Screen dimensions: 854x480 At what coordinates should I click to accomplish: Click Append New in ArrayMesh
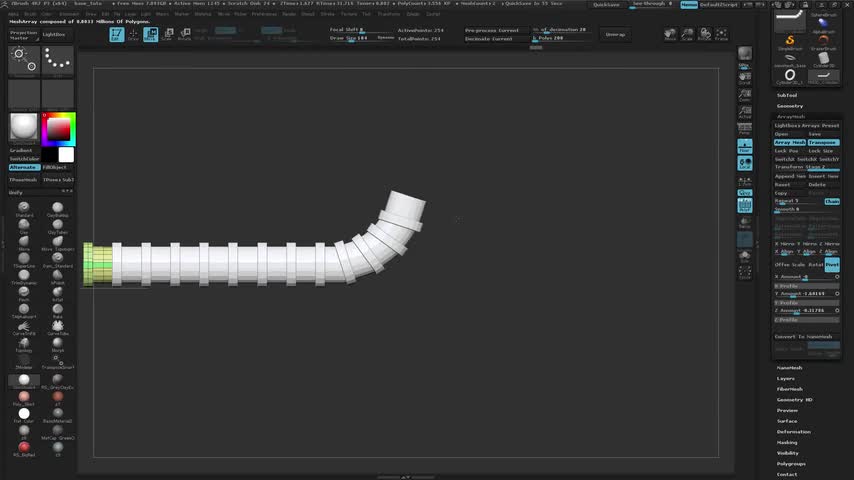tap(790, 176)
